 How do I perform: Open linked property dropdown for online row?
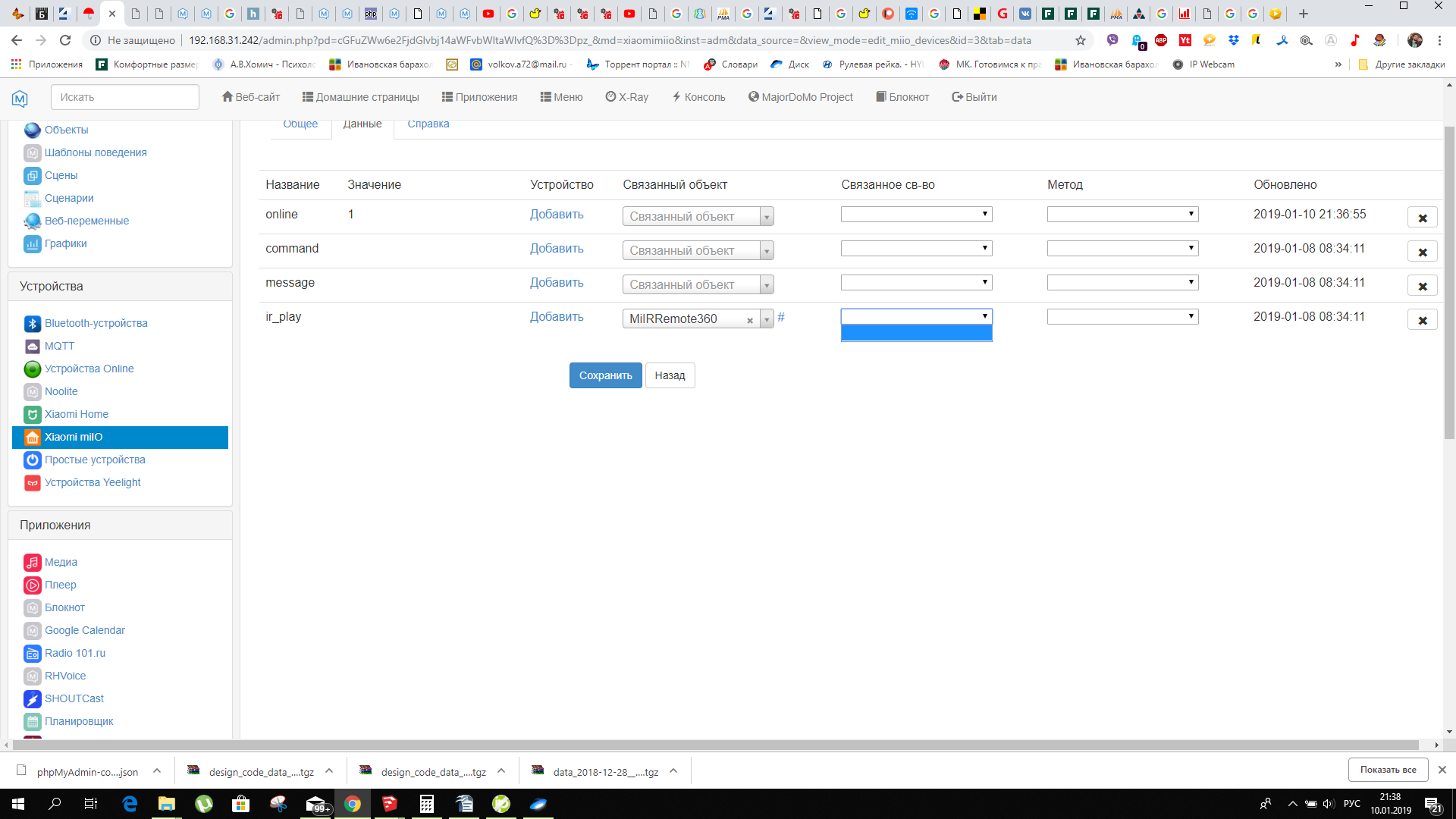pyautogui.click(x=916, y=215)
